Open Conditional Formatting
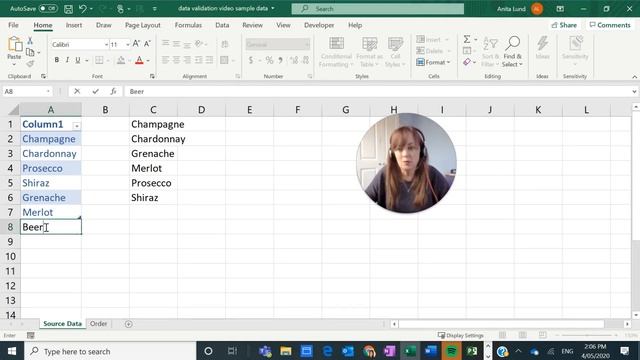The width and height of the screenshot is (640, 360). coord(336,52)
